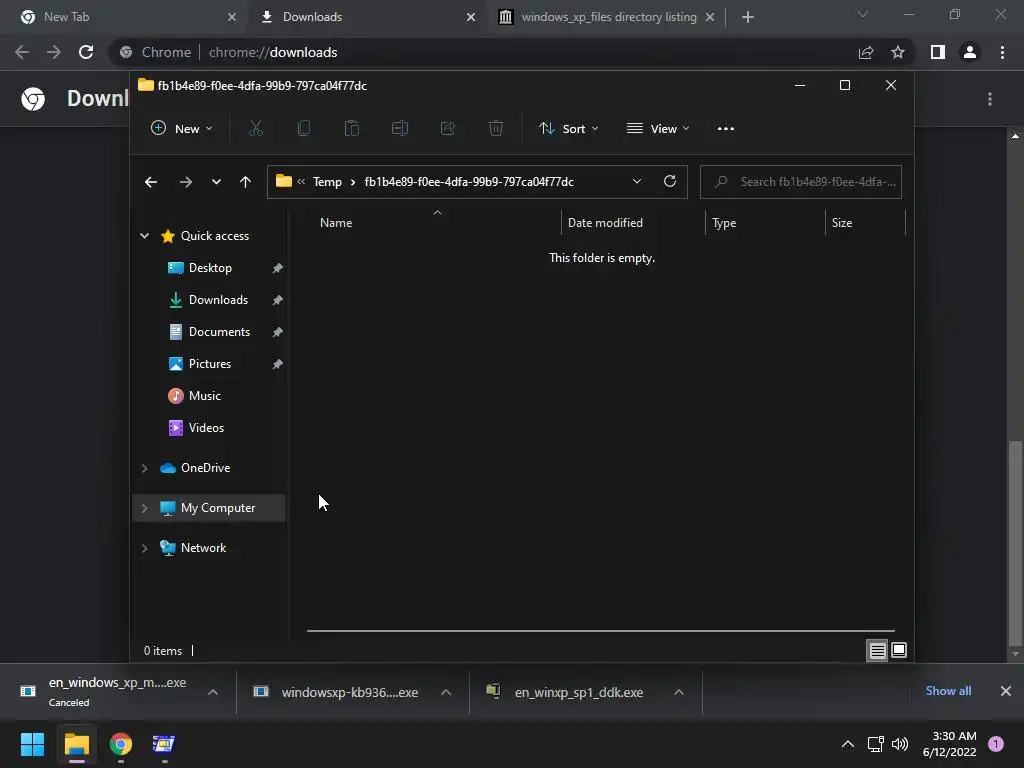Expand the Network tree node

(x=144, y=548)
